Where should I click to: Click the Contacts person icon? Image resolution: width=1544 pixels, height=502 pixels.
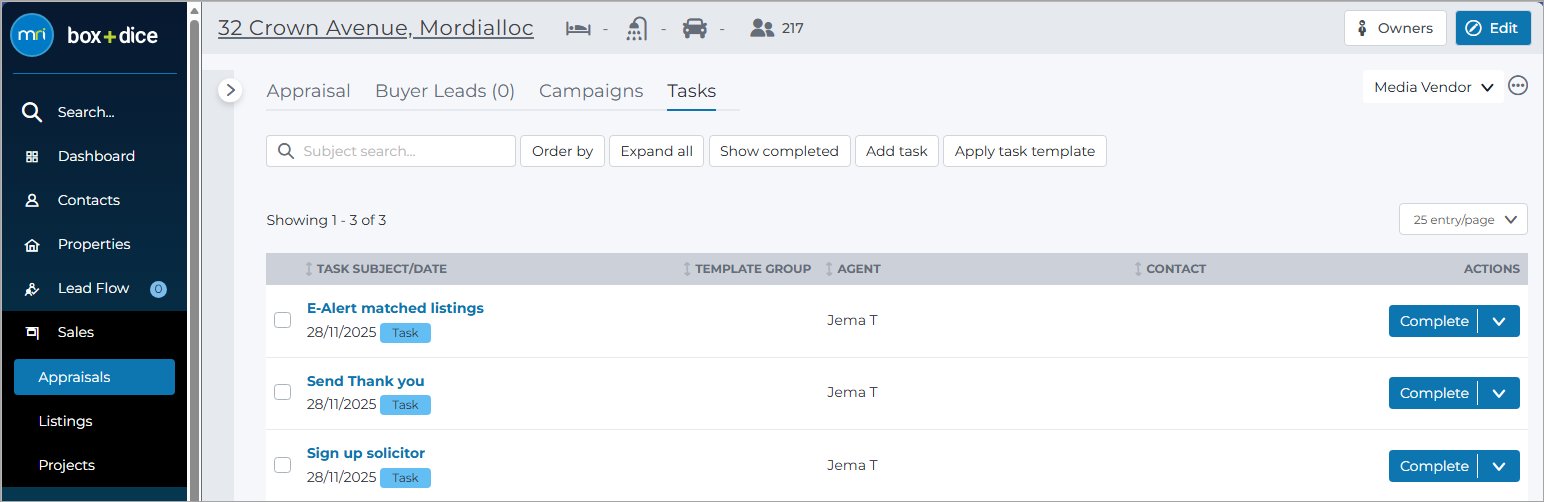pos(32,200)
